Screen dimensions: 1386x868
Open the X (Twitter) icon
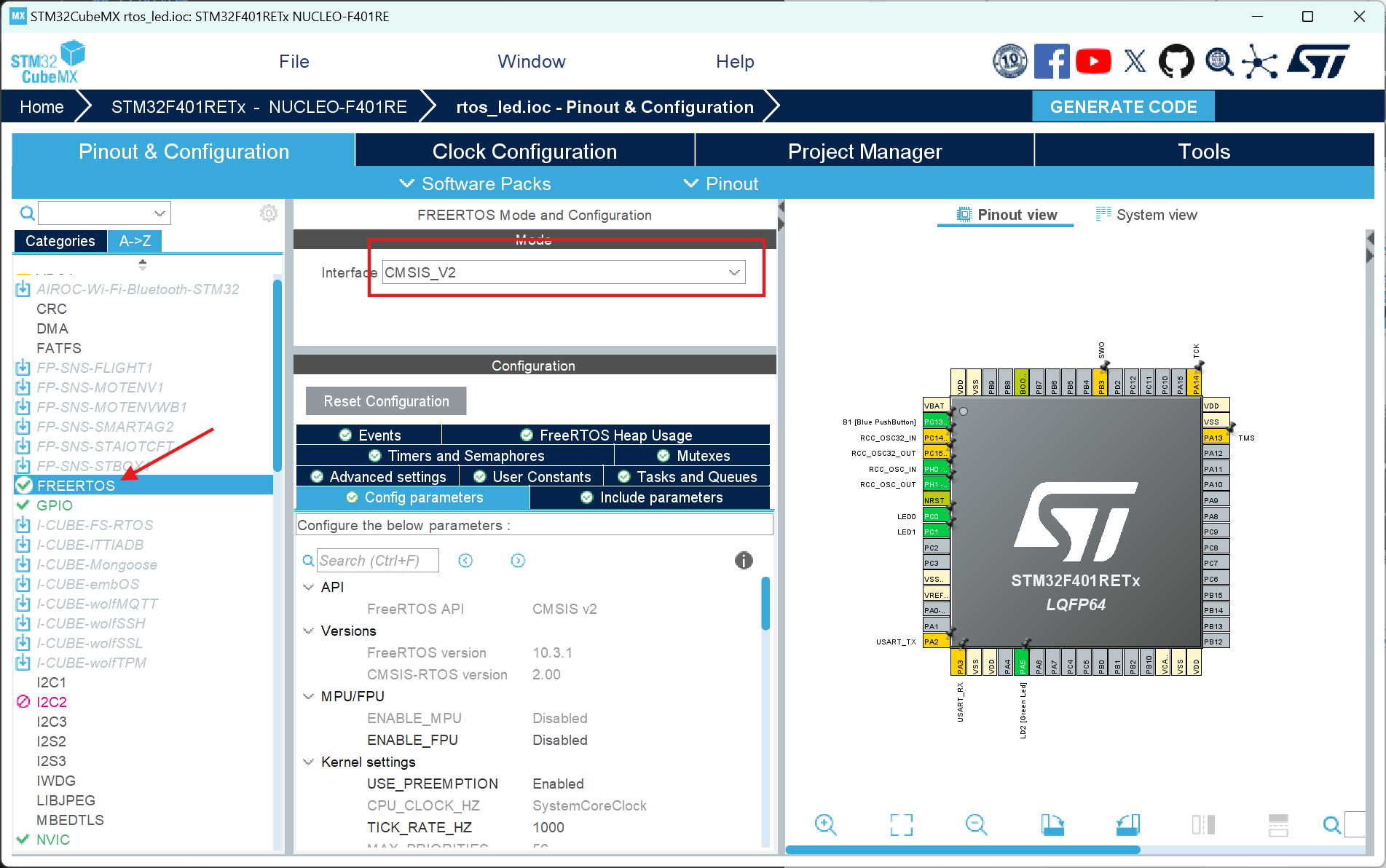(x=1135, y=61)
